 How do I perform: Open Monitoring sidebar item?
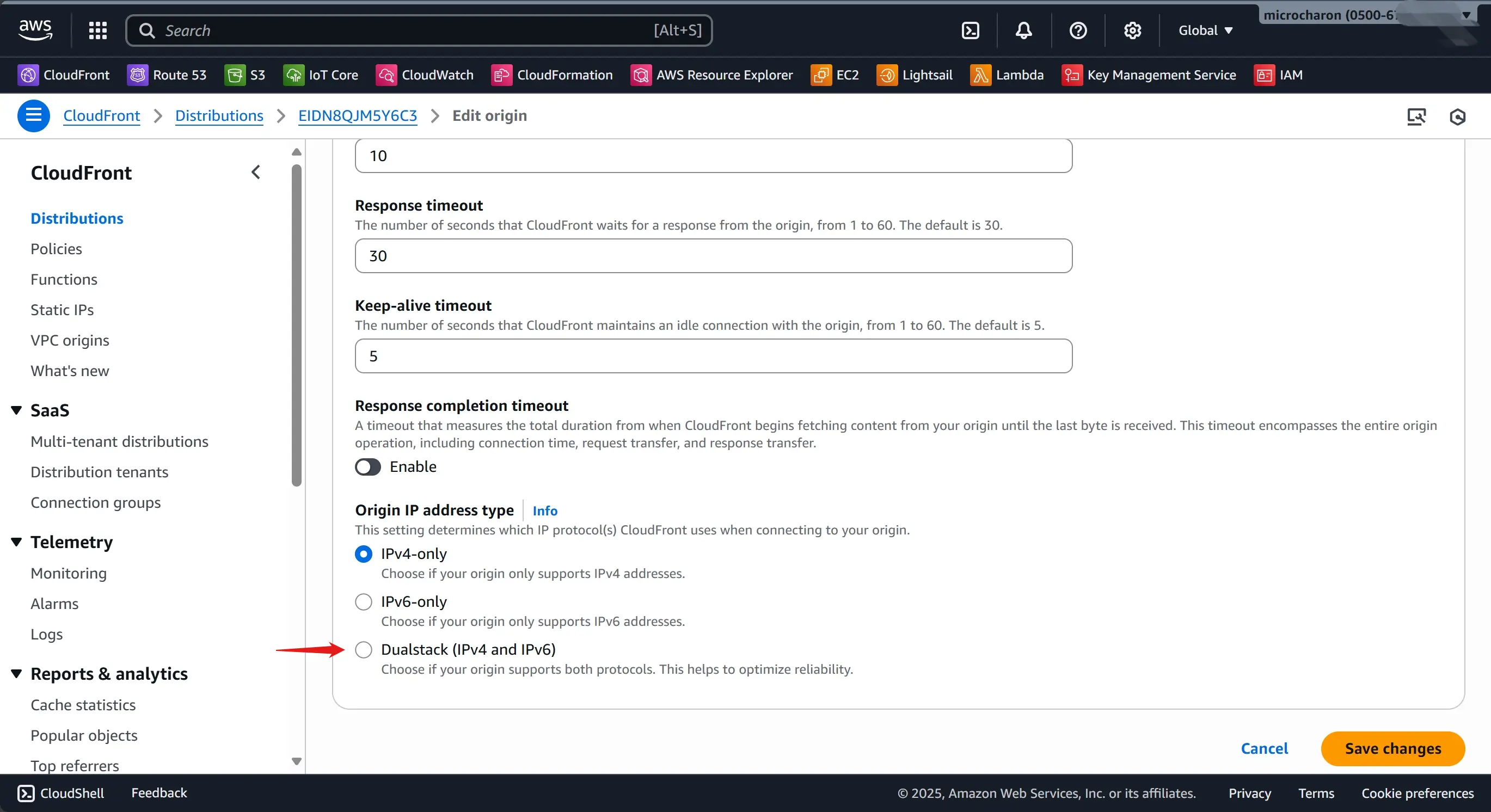pyautogui.click(x=68, y=574)
